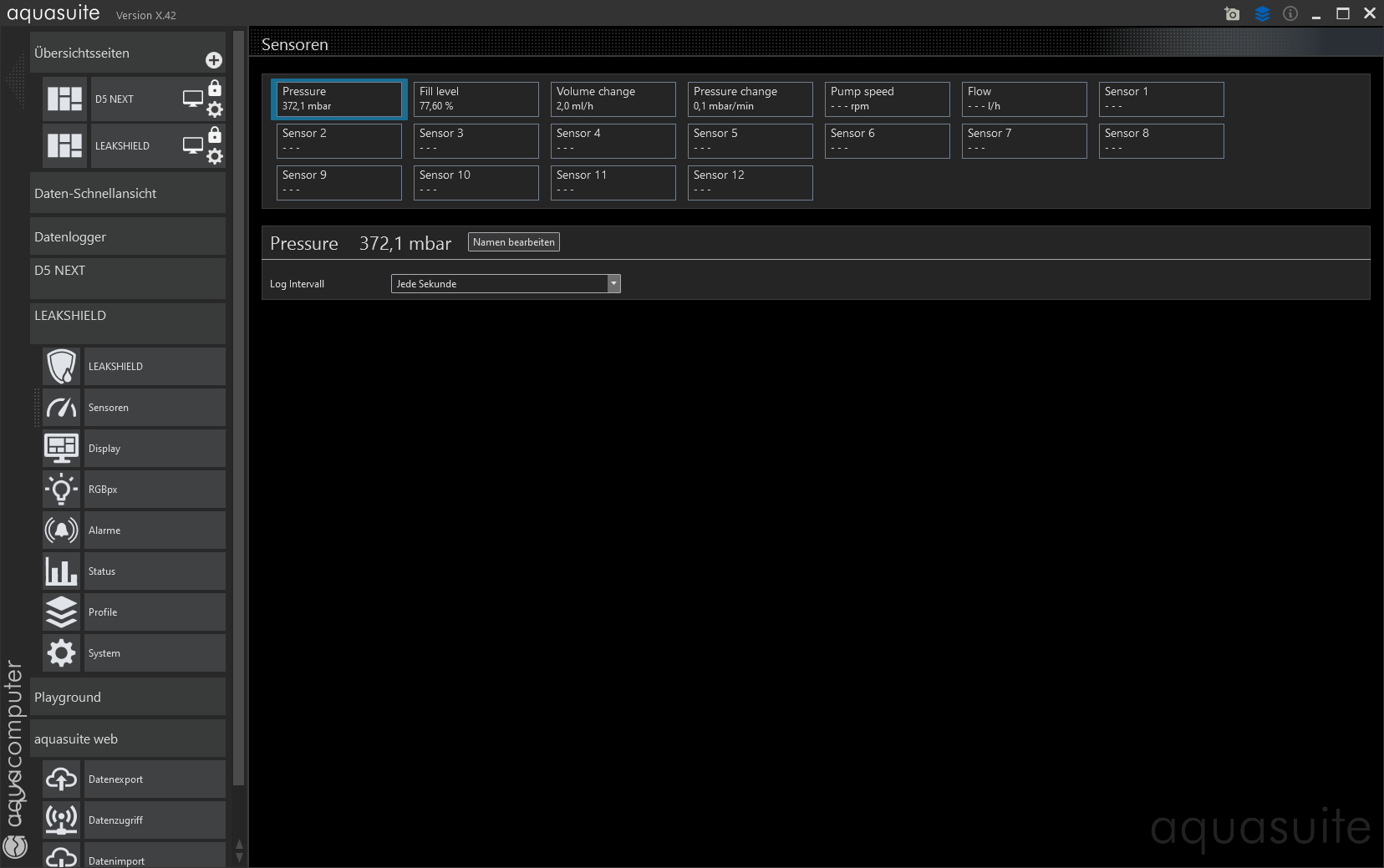1384x868 pixels.
Task: Click the Status bar chart icon
Action: point(62,571)
